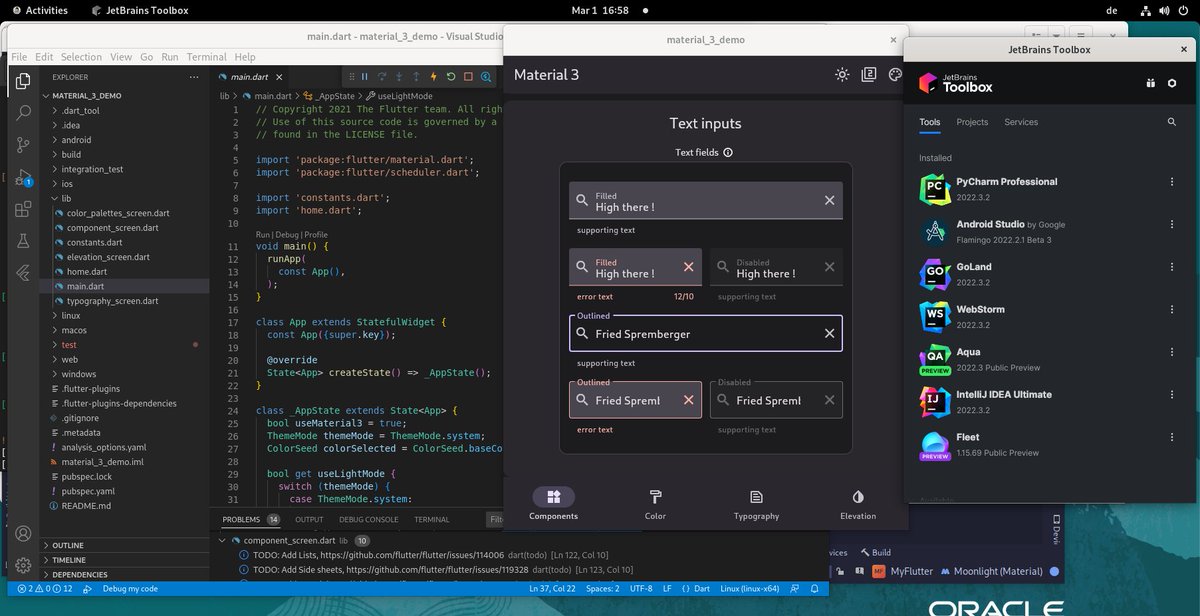Open widget inspector icon in debug toolbar

coord(485,76)
